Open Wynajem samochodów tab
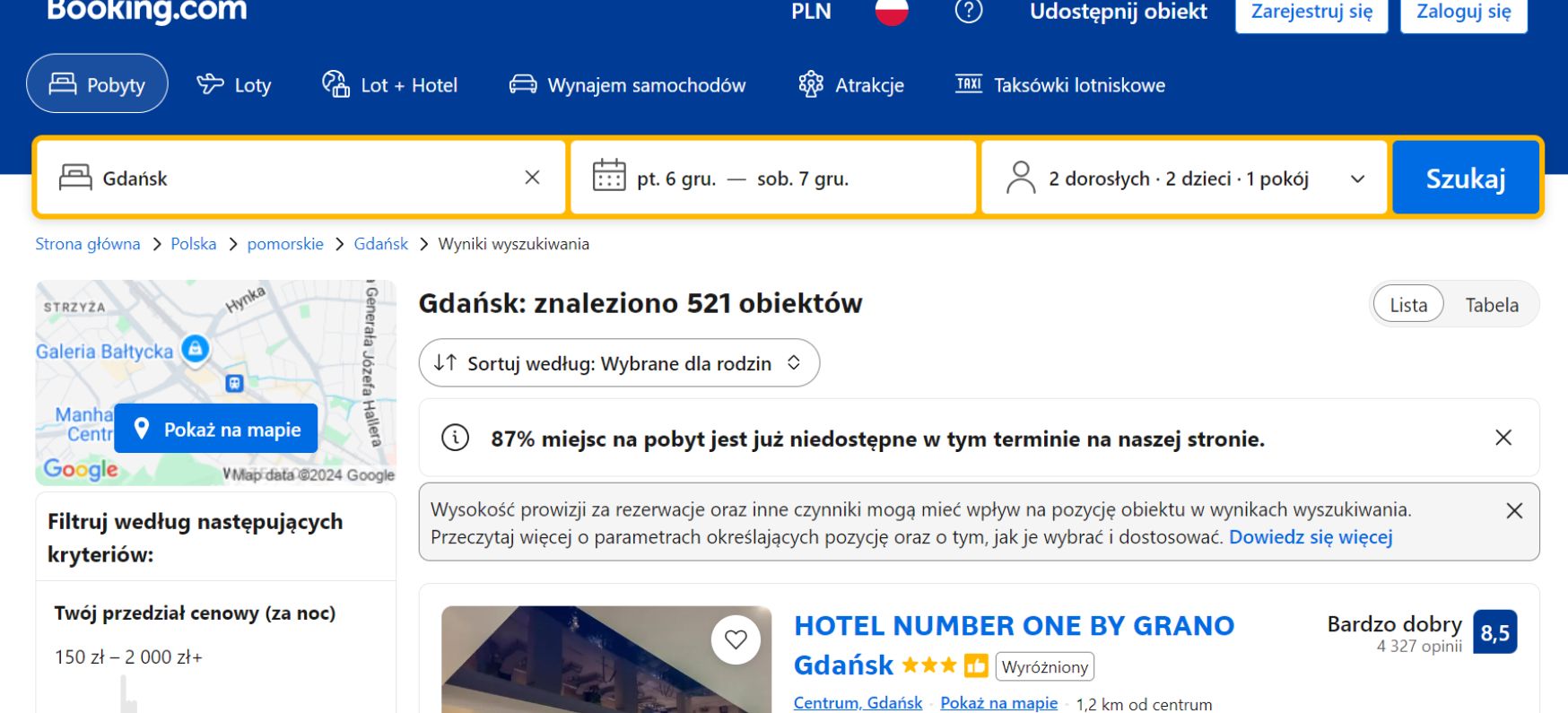Screen dimensions: 1568x713 coord(627,84)
